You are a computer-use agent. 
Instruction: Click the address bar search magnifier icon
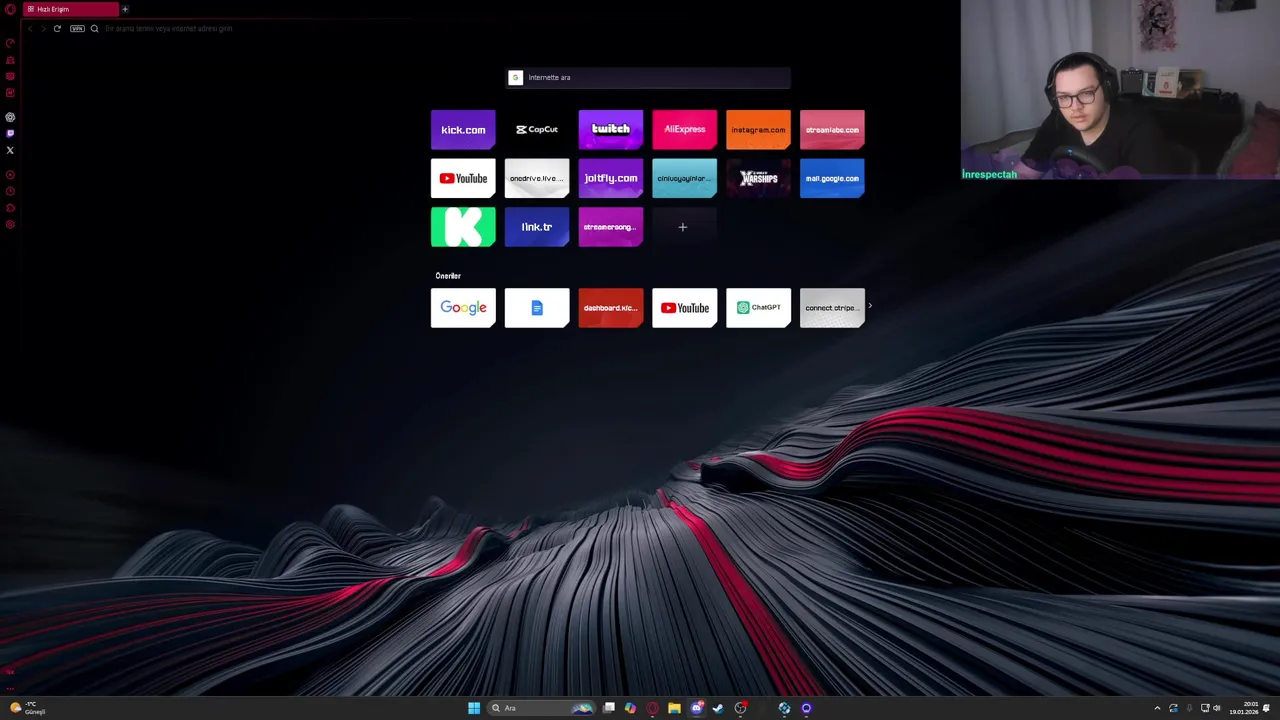pyautogui.click(x=95, y=28)
